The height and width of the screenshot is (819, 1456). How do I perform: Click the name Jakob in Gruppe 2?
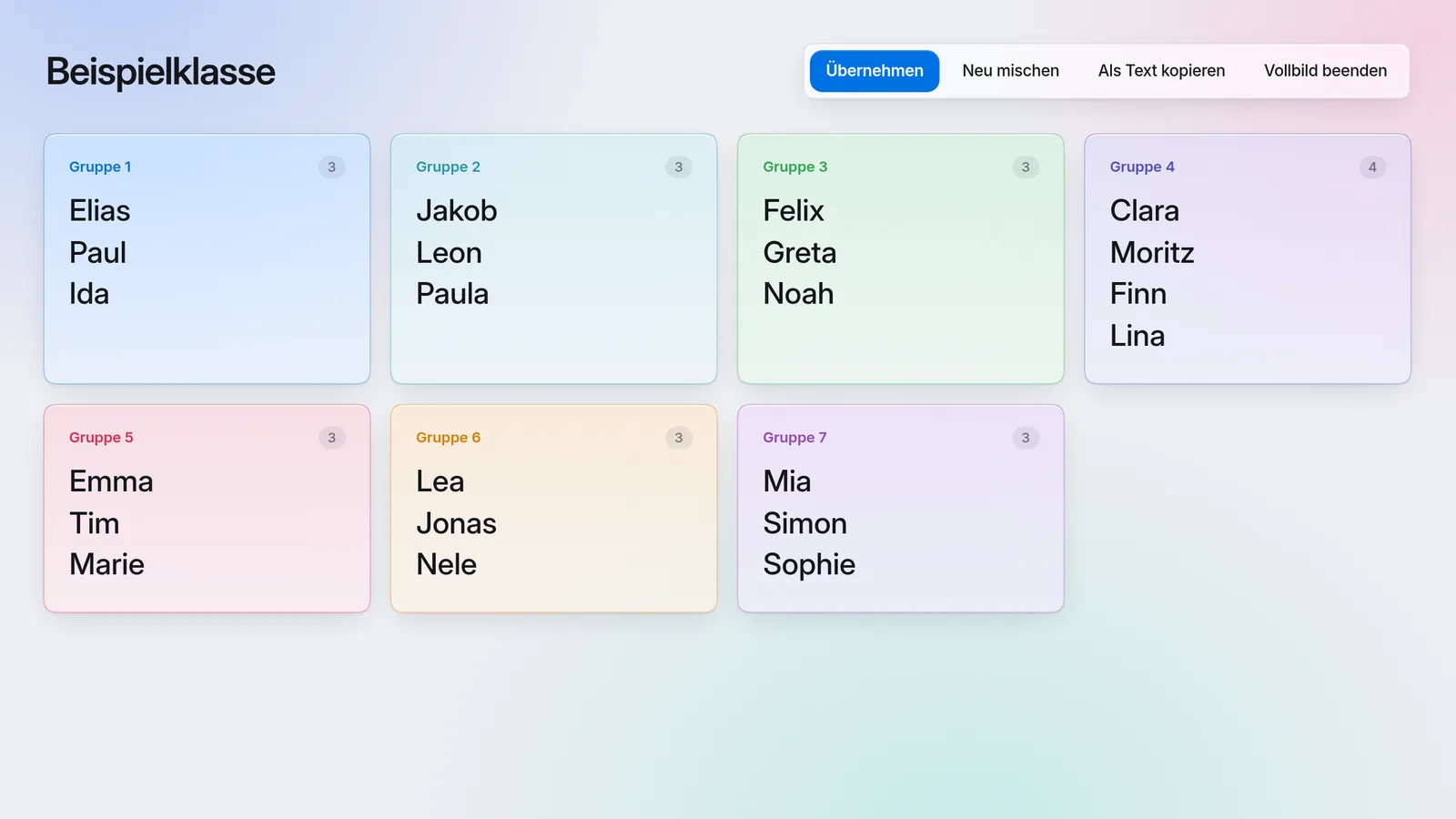pyautogui.click(x=456, y=211)
